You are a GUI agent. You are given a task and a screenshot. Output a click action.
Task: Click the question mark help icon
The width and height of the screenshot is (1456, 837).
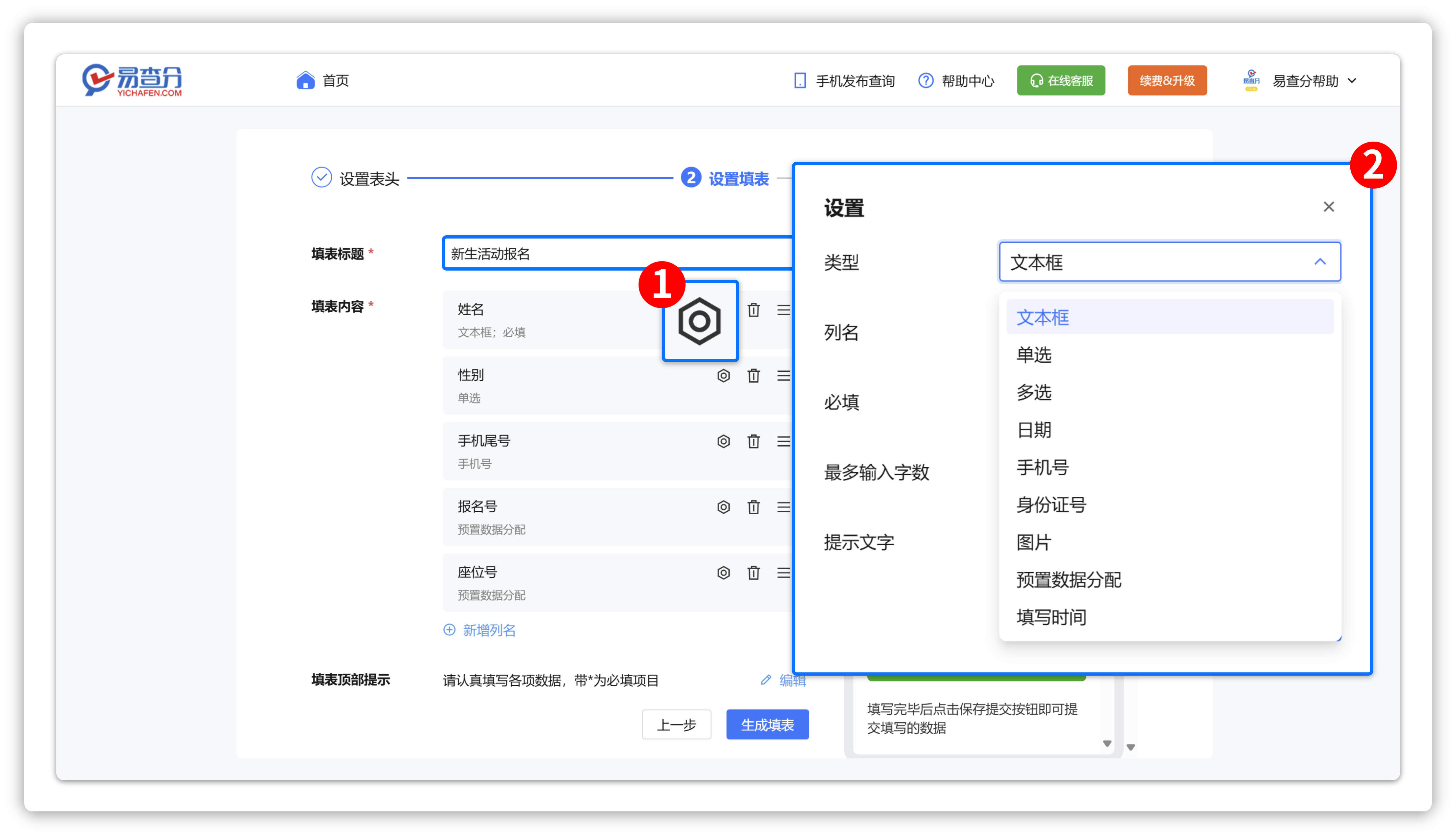(x=925, y=80)
